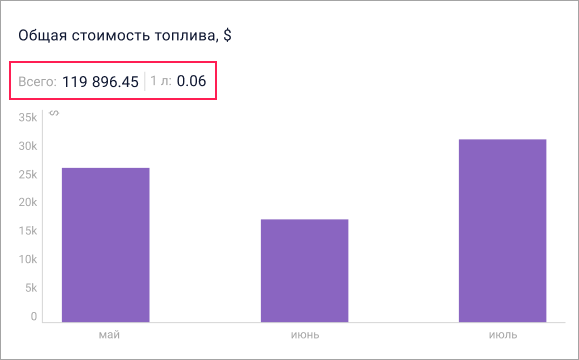Click the июль axis label
The image size is (579, 360).
click(x=503, y=335)
